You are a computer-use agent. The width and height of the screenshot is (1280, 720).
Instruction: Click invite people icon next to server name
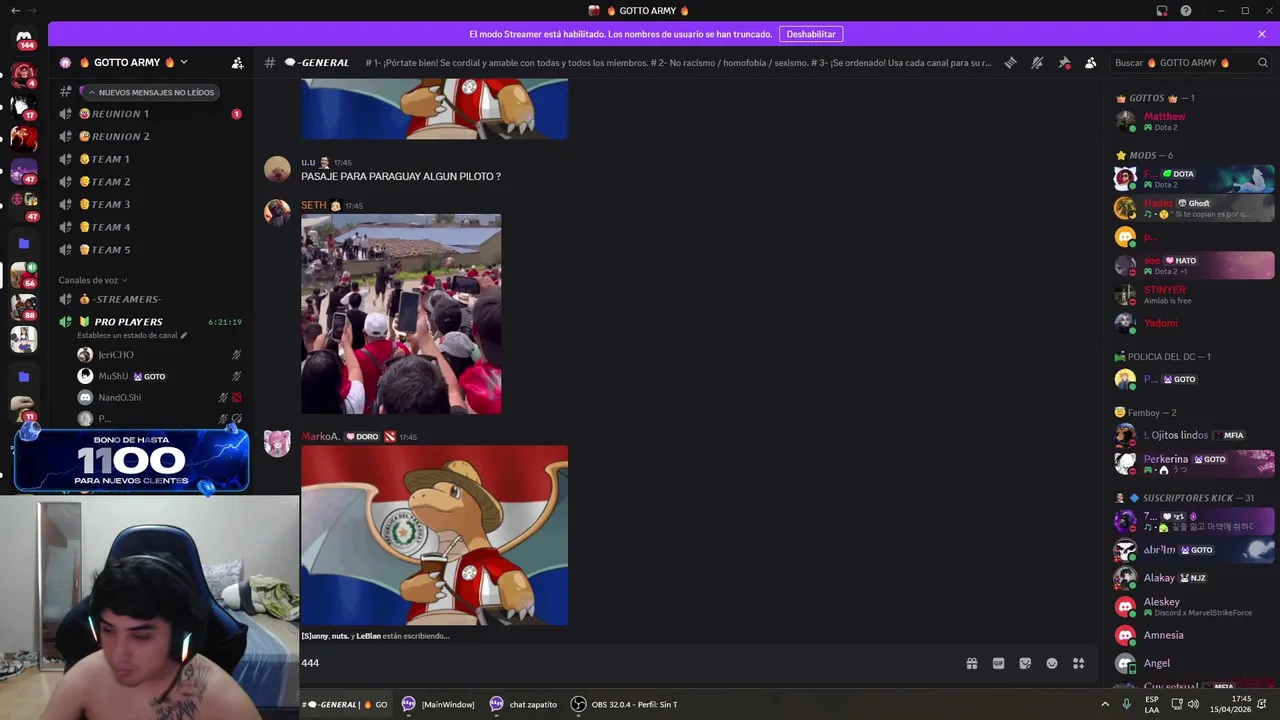click(x=237, y=62)
